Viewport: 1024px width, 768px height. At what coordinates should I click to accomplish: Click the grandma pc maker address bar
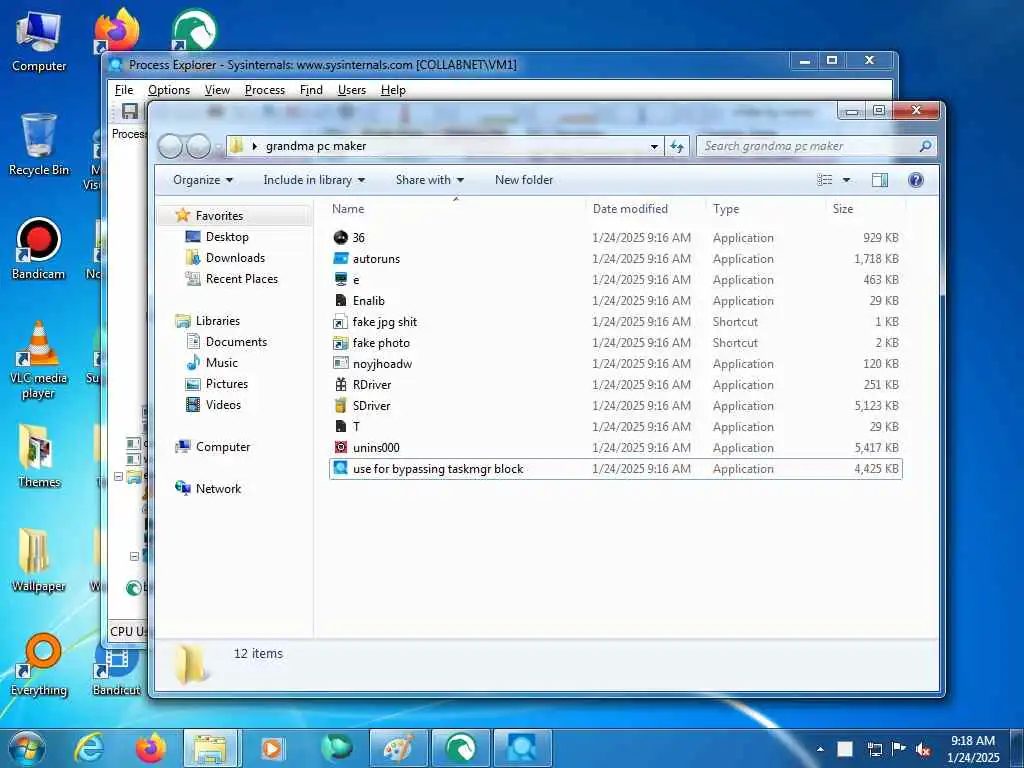(x=444, y=146)
